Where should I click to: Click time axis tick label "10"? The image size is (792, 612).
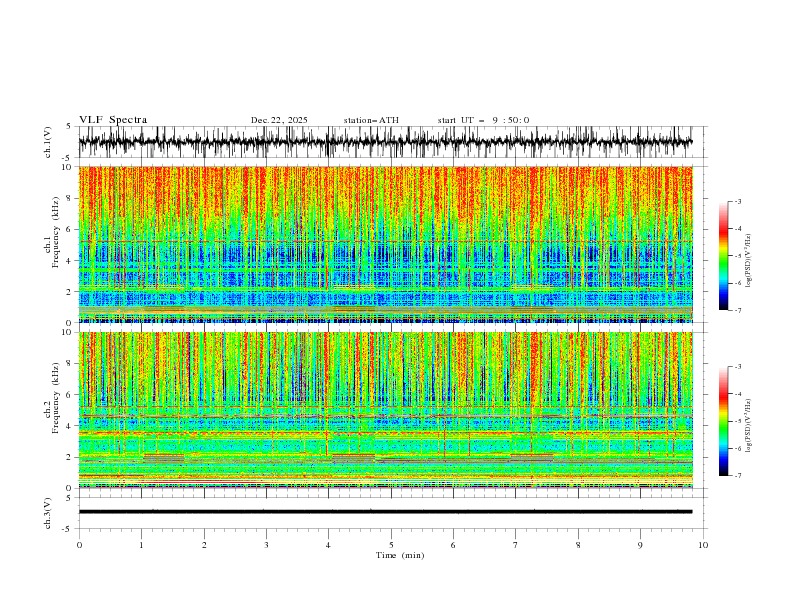pyautogui.click(x=703, y=545)
